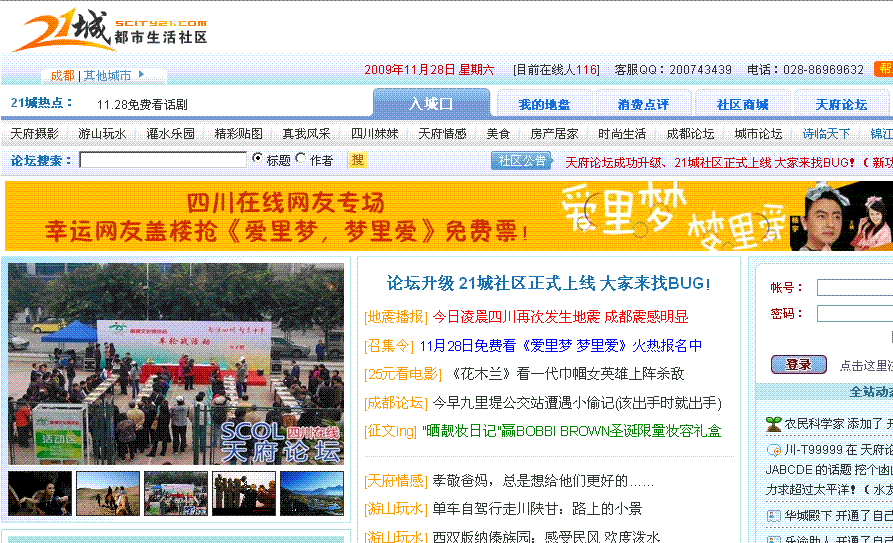Click the plant icon beside 农民科学家
This screenshot has height=543, width=893.
point(773,423)
